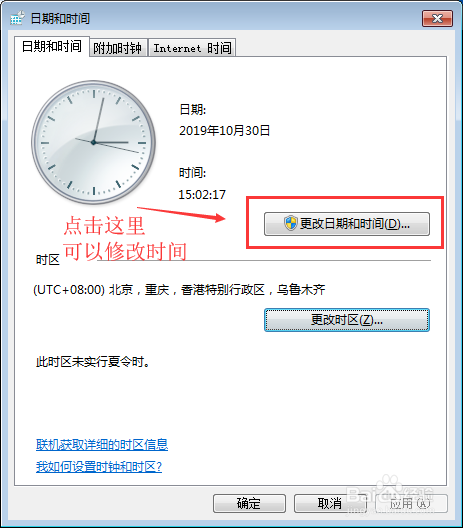Open the 更改日期和时间(D)... button
This screenshot has width=463, height=528.
tap(347, 224)
